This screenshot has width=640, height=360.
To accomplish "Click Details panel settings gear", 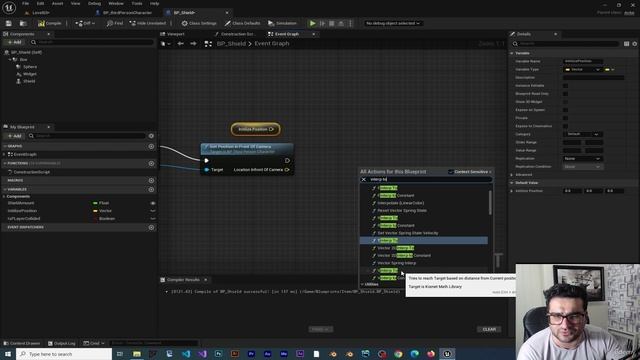I will (634, 44).
